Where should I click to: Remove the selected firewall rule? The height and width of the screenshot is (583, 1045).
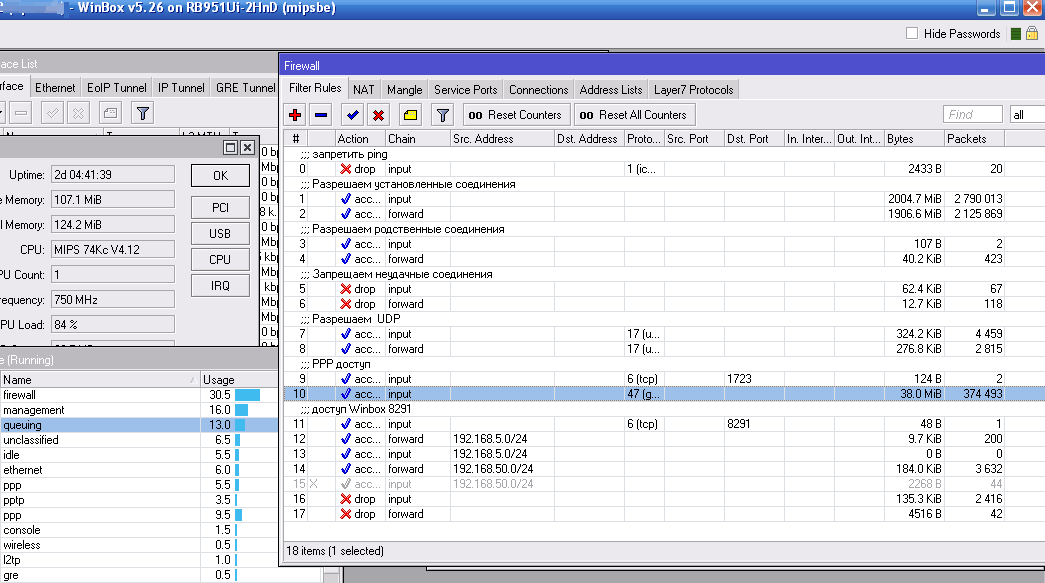click(321, 115)
